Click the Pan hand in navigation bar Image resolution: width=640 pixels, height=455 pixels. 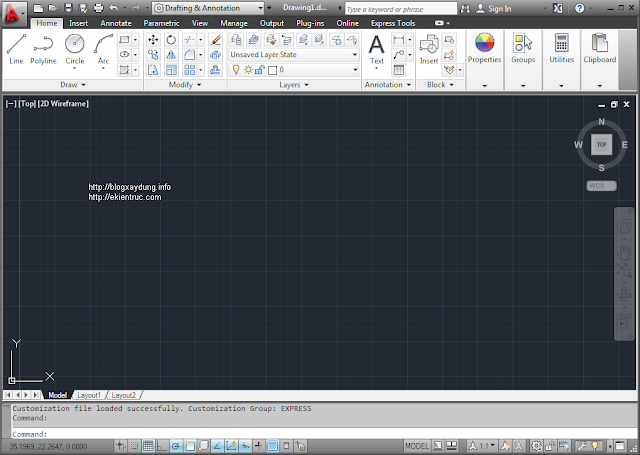[624, 252]
